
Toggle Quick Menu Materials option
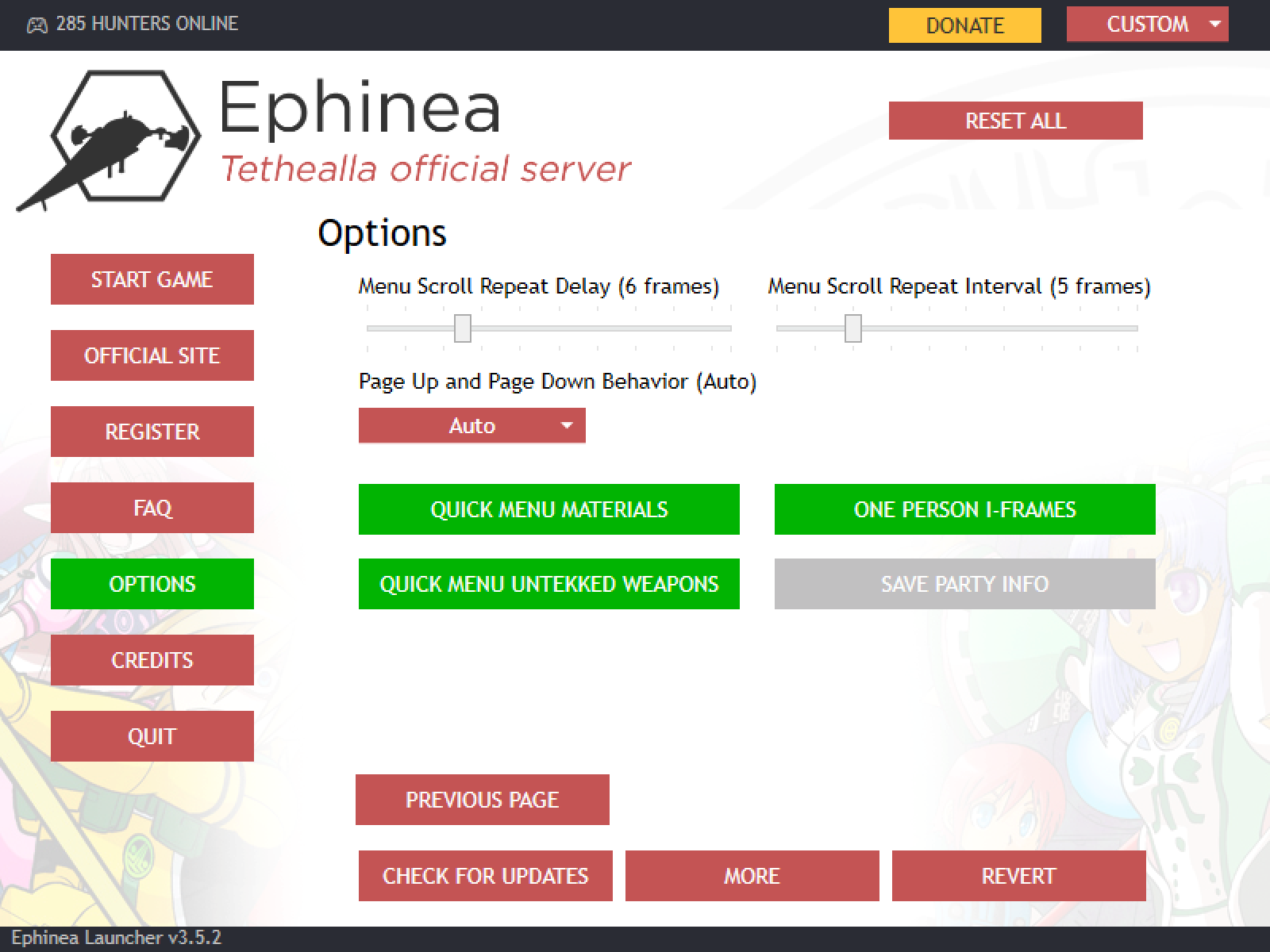[x=549, y=509]
